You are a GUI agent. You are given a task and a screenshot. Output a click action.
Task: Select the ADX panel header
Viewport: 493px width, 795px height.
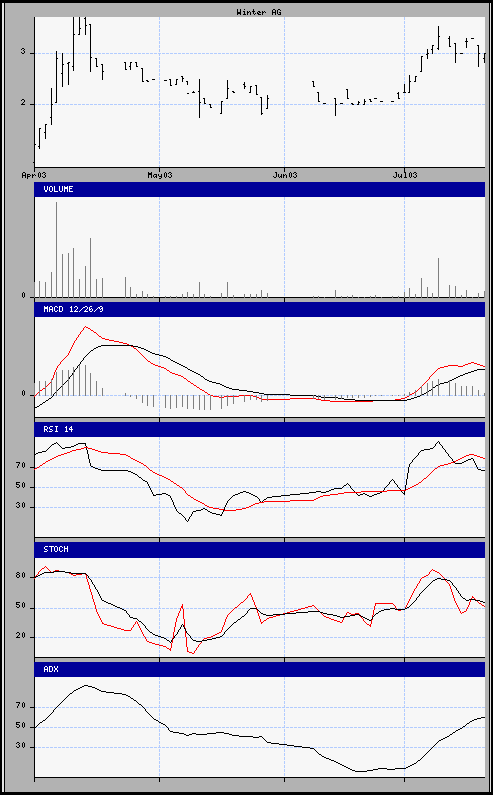pyautogui.click(x=260, y=669)
